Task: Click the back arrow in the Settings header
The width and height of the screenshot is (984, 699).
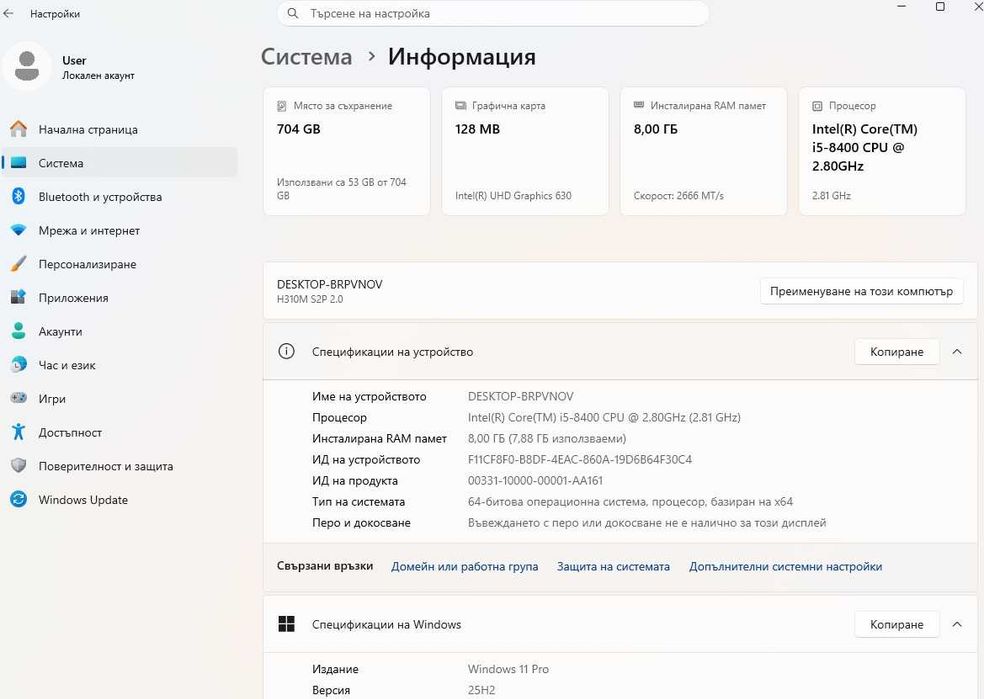Action: (x=8, y=13)
